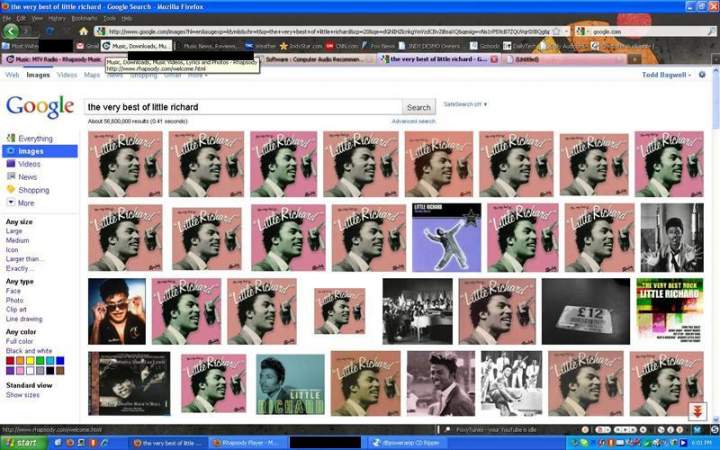This screenshot has width=720, height=450.
Task: Open the Schools bookmark
Action: pyautogui.click(x=485, y=45)
